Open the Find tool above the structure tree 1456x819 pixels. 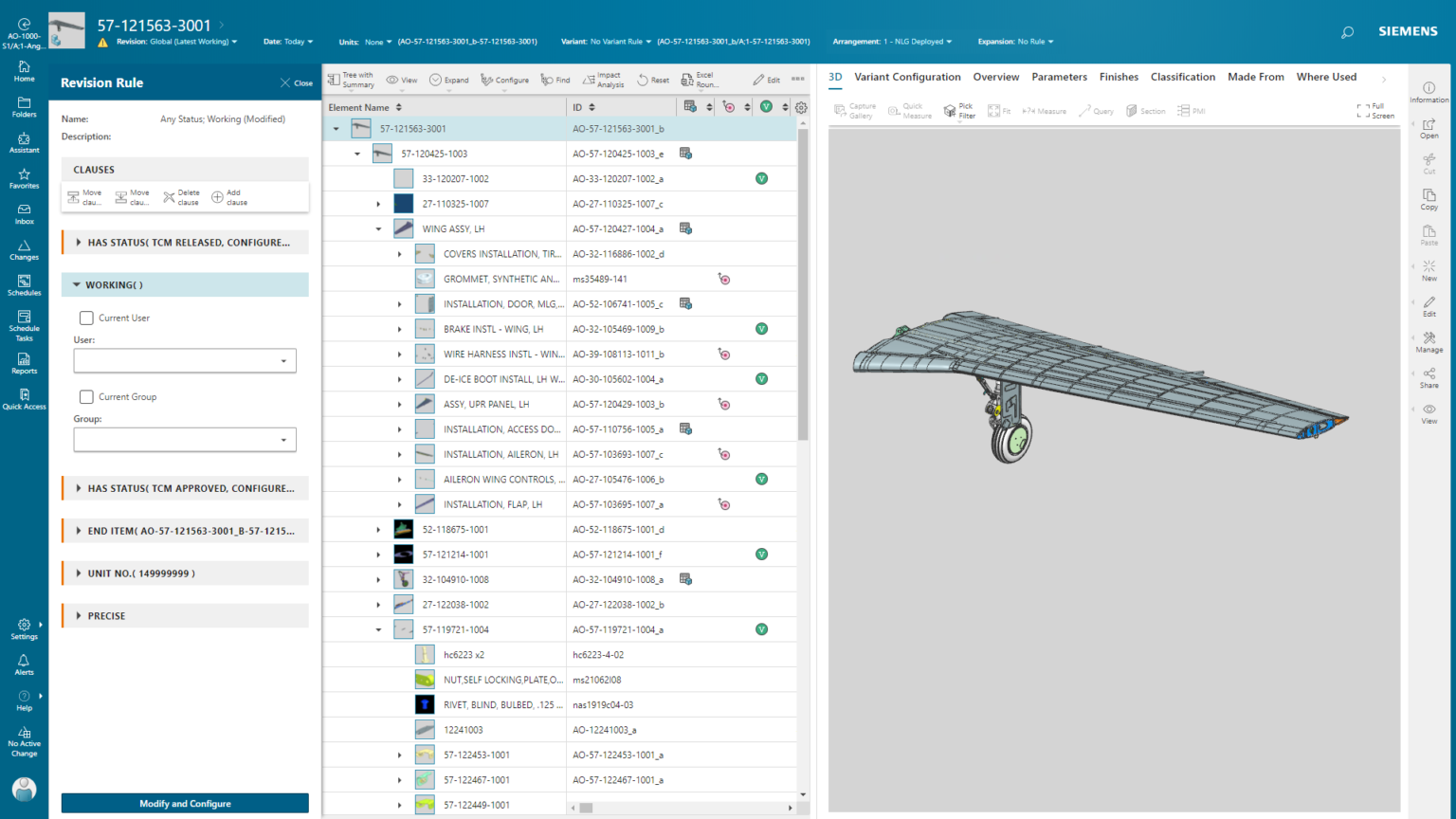(x=555, y=80)
